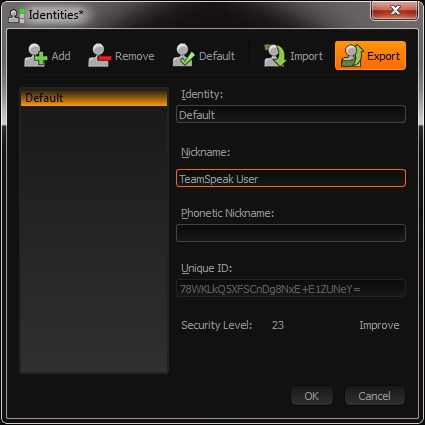Click the Remove identity person icon
The image size is (425, 425).
[99, 55]
